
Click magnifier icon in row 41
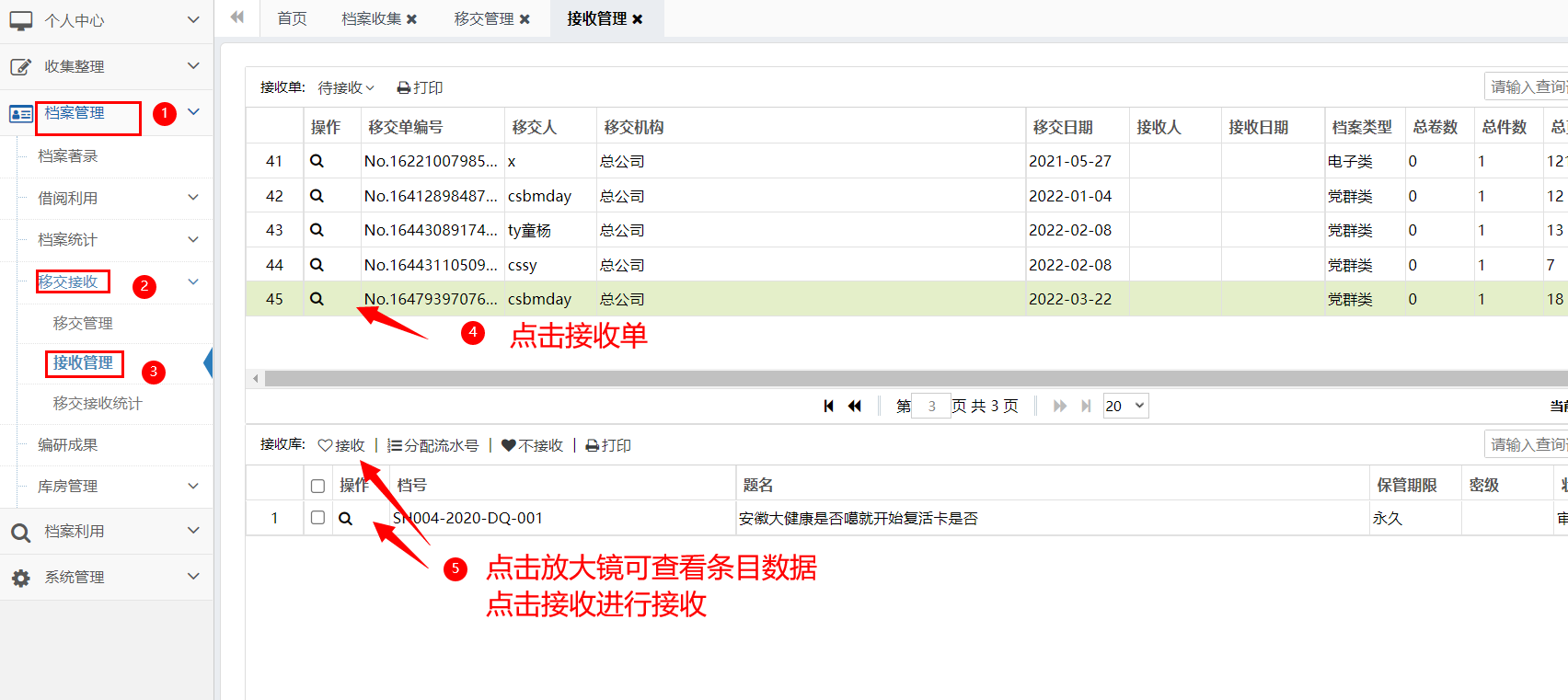click(317, 161)
